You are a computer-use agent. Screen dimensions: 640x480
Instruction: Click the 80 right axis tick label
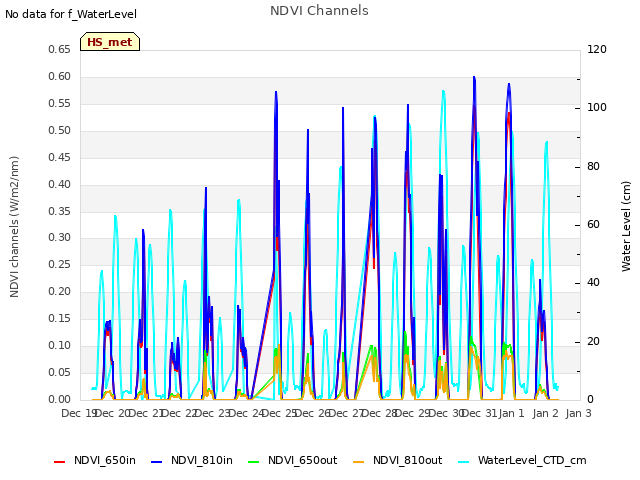point(593,167)
